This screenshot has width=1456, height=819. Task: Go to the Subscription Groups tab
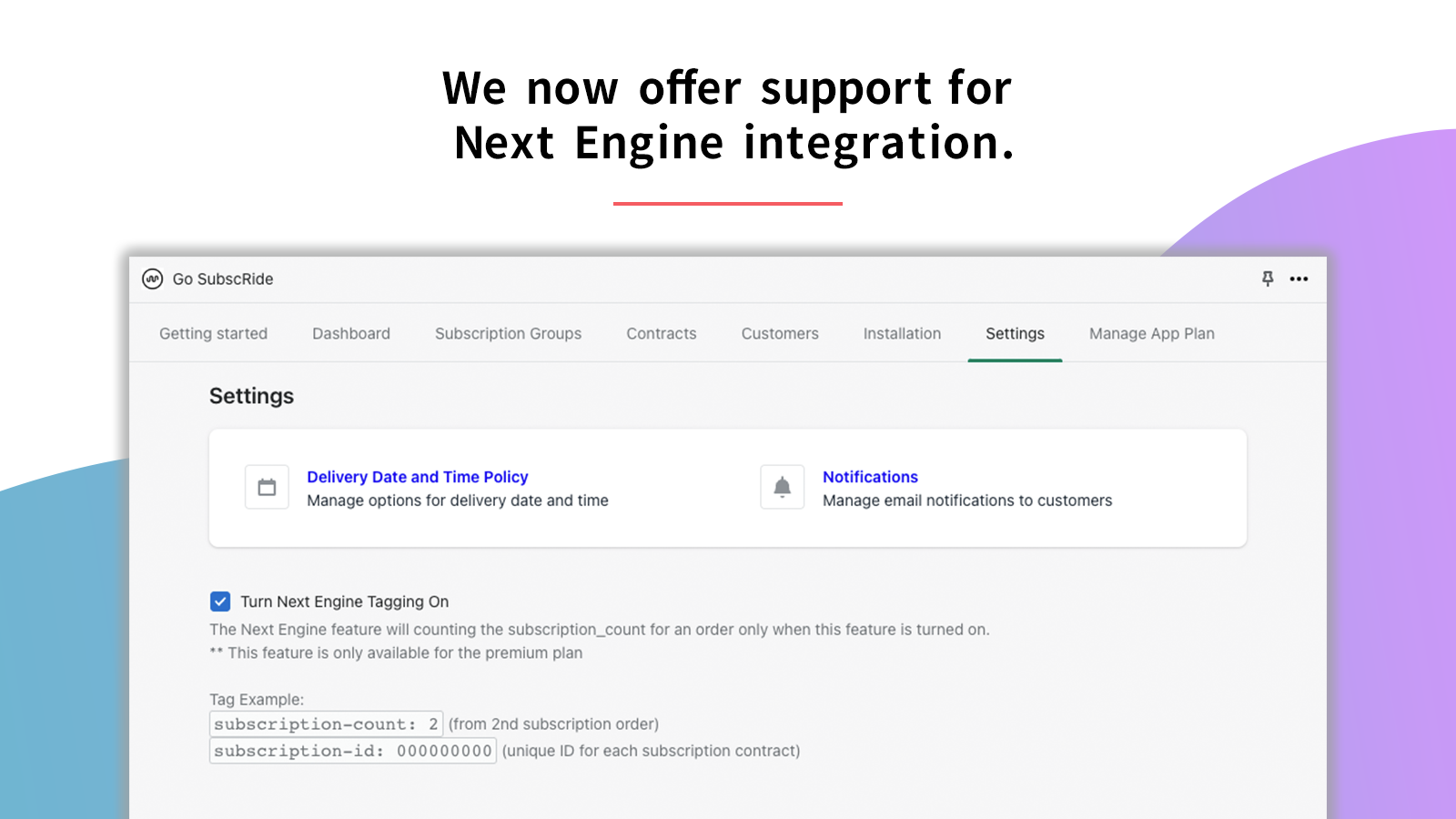point(508,334)
